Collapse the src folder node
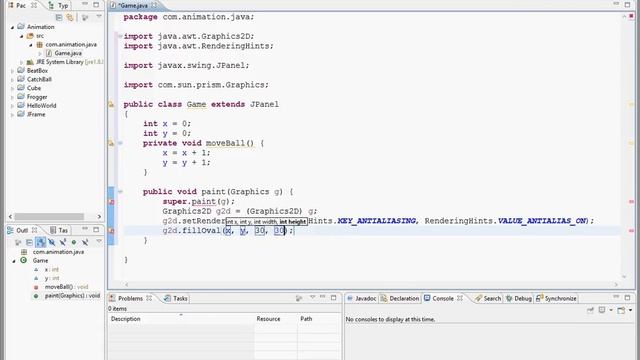Viewport: 640px width, 360px height. 22,36
